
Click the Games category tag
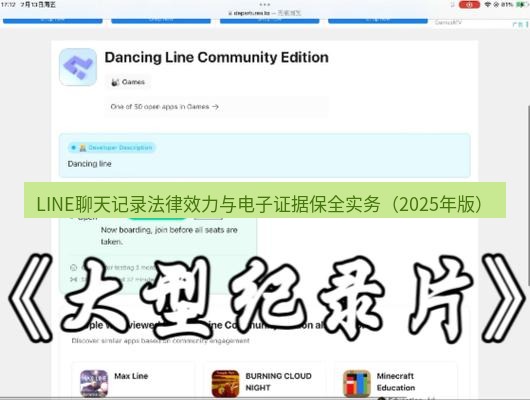[128, 82]
